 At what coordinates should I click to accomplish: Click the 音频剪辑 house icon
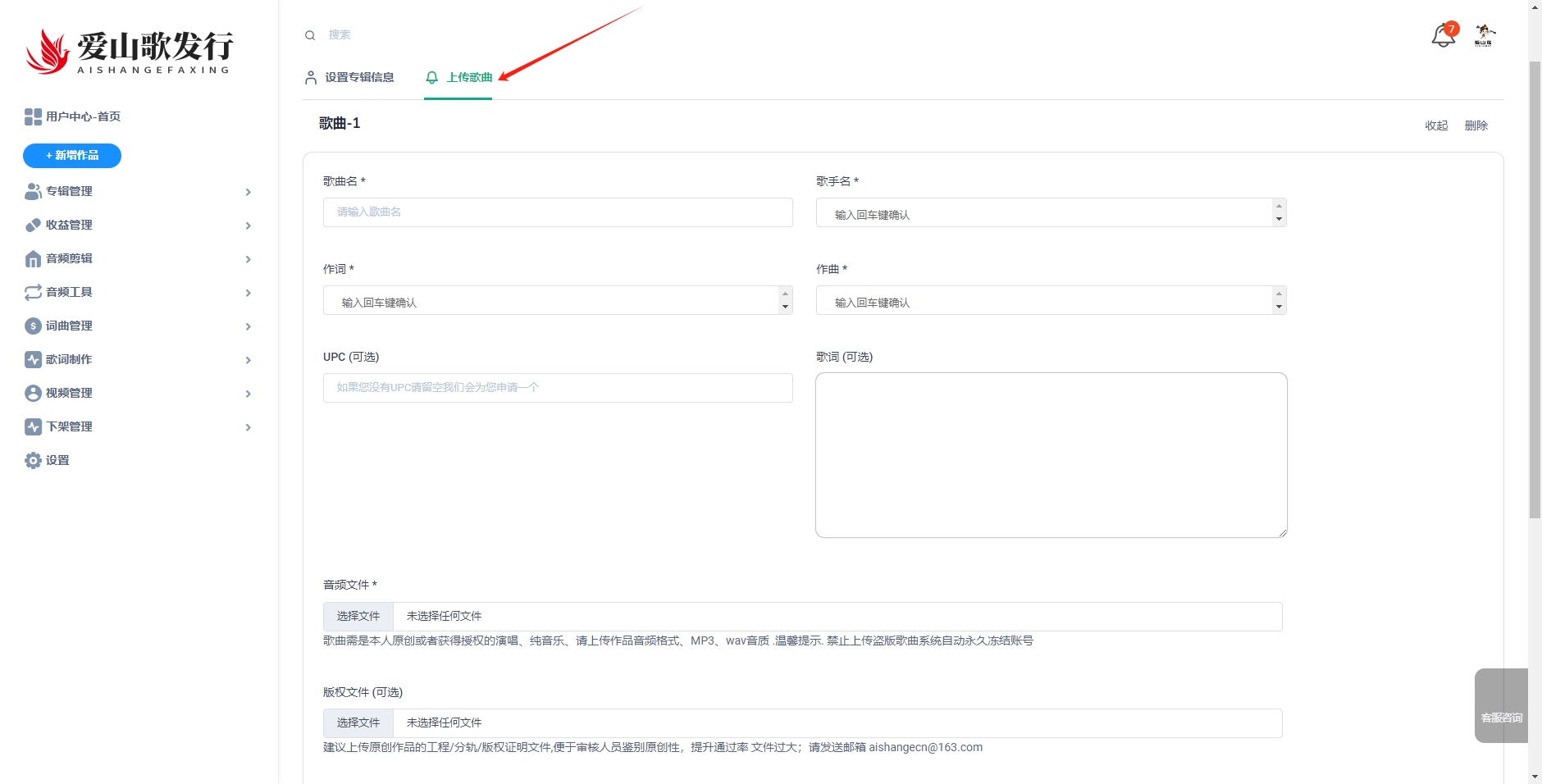33,258
